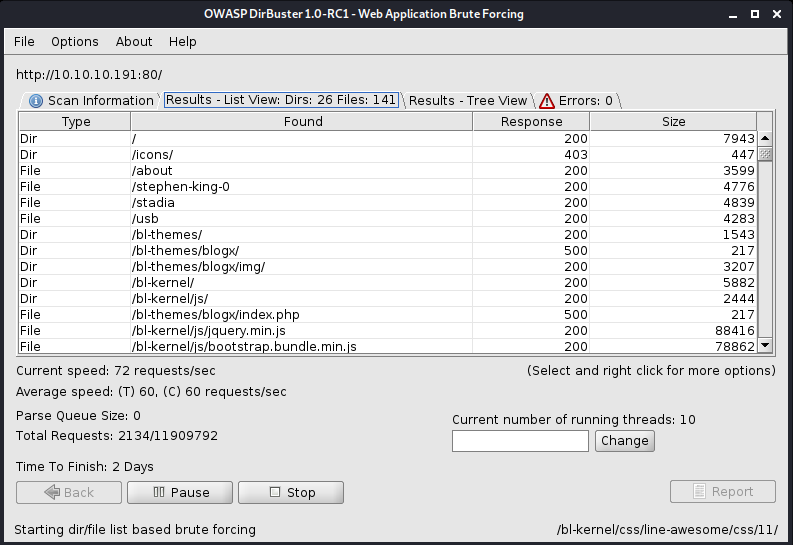The width and height of the screenshot is (793, 545).
Task: Open the About menu
Action: pyautogui.click(x=134, y=41)
